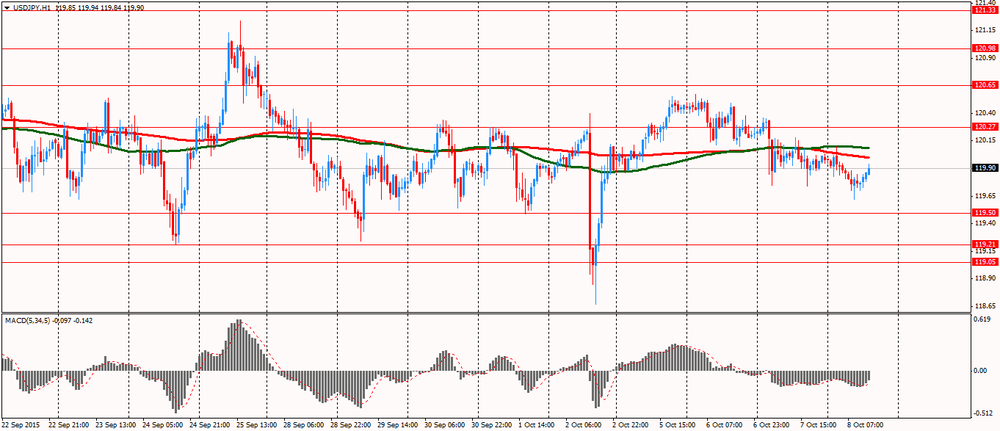This screenshot has height=431, width=1000.
Task: Click the 1 Oct 14:00 time label
Action: coord(537,423)
